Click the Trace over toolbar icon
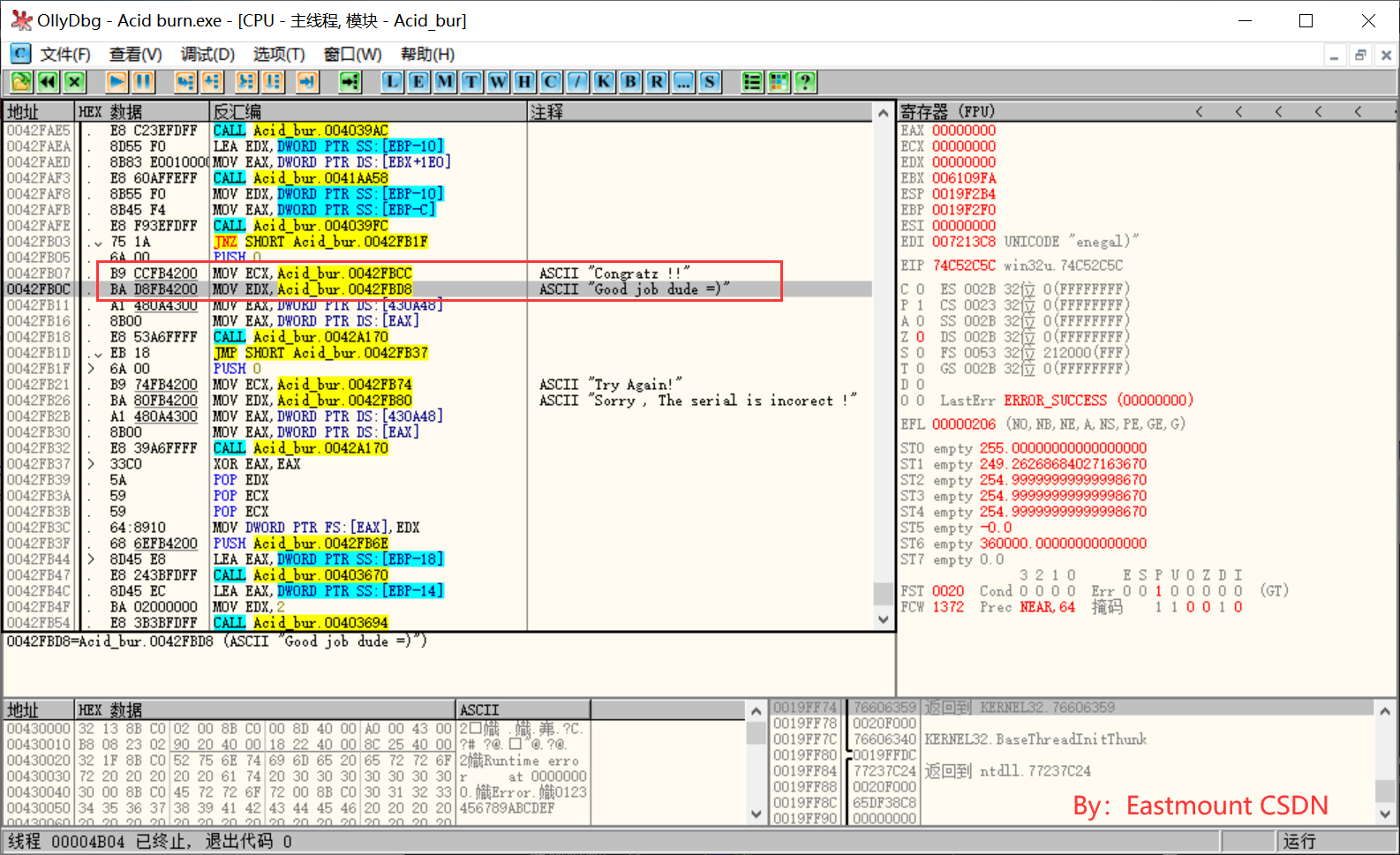 coord(273,82)
